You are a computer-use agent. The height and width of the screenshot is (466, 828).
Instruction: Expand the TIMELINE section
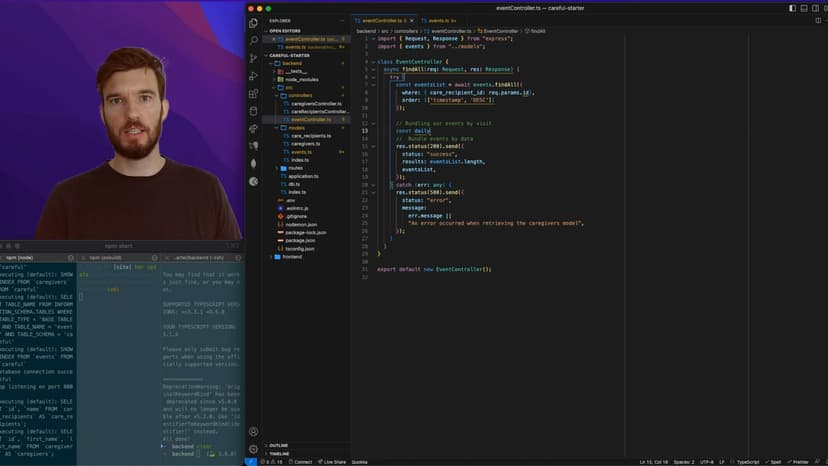pos(279,453)
